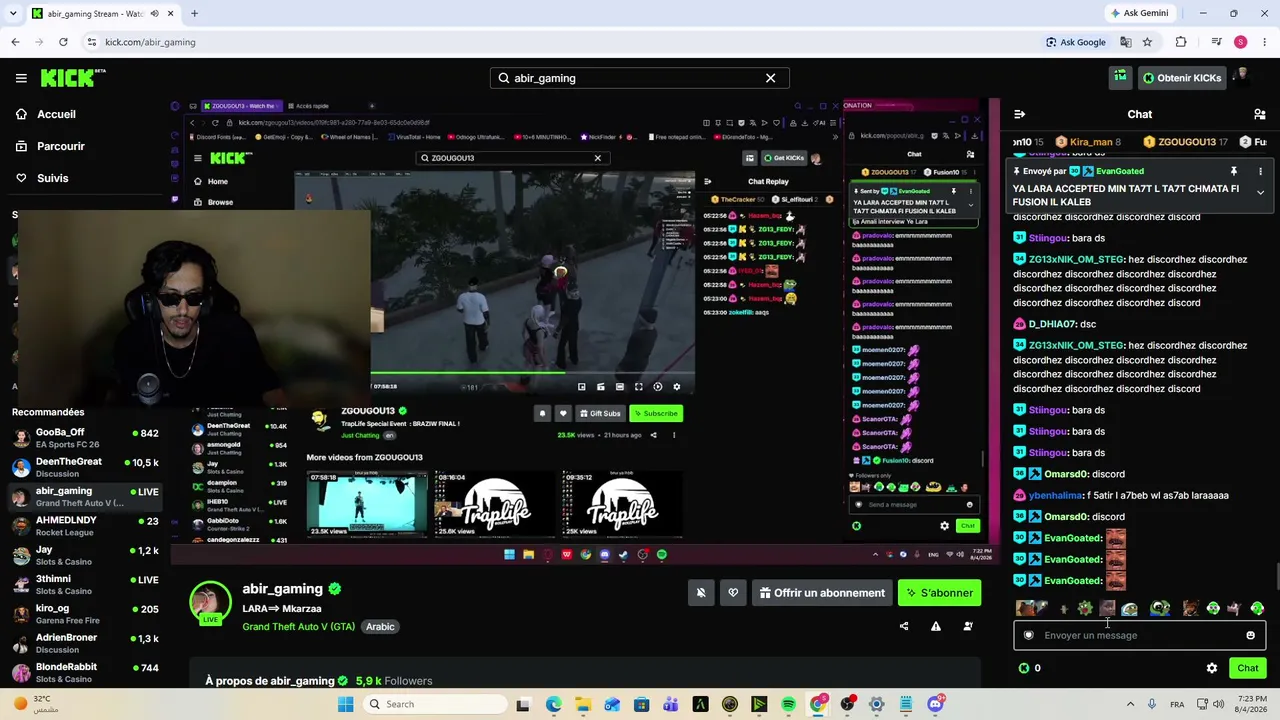Open the tab search dropdown arrow
Viewport: 1280px width, 720px height.
point(15,13)
